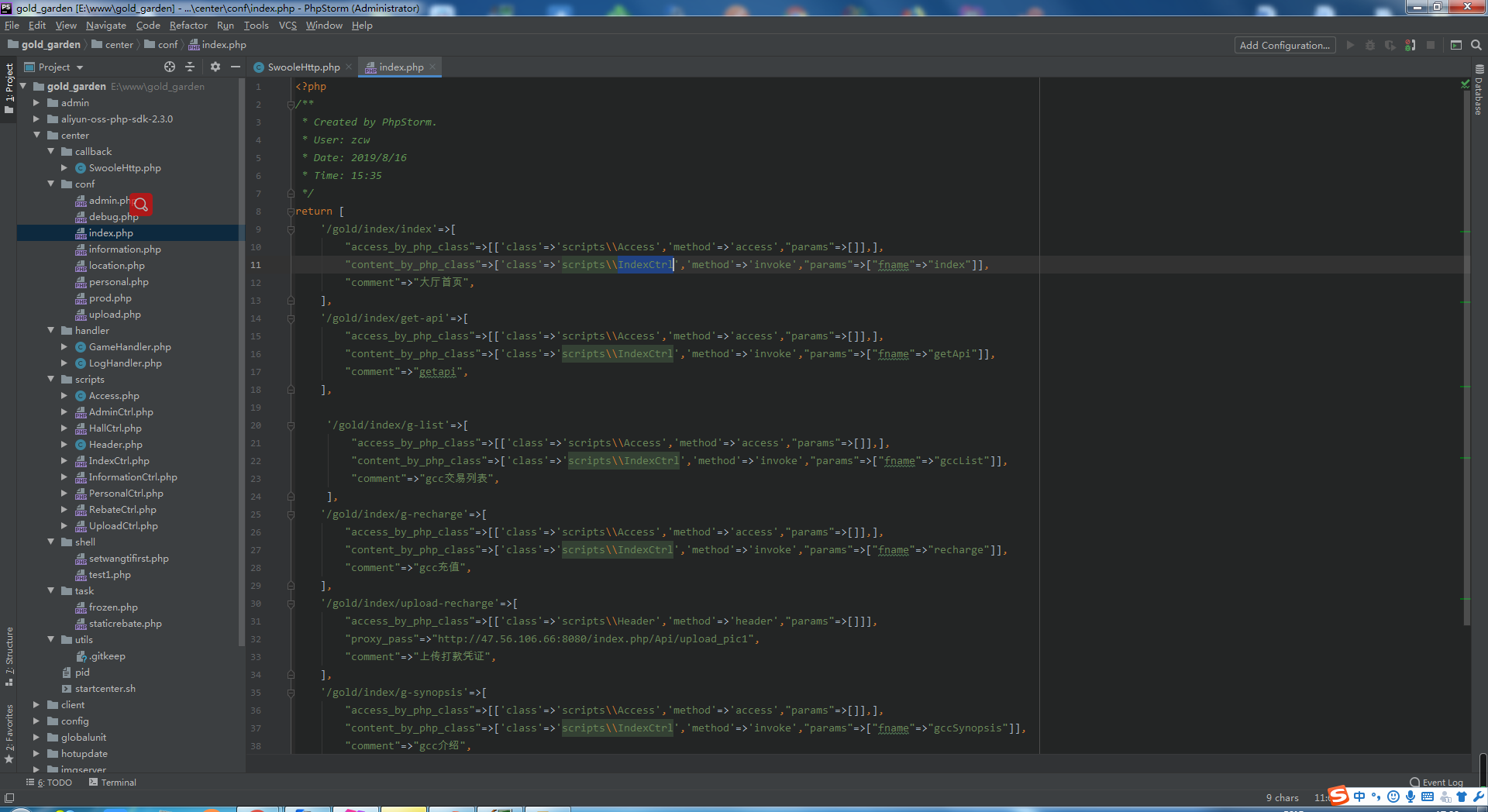Collapse the scripts folder
Viewport: 1488px width, 812px height.
pyautogui.click(x=50, y=379)
